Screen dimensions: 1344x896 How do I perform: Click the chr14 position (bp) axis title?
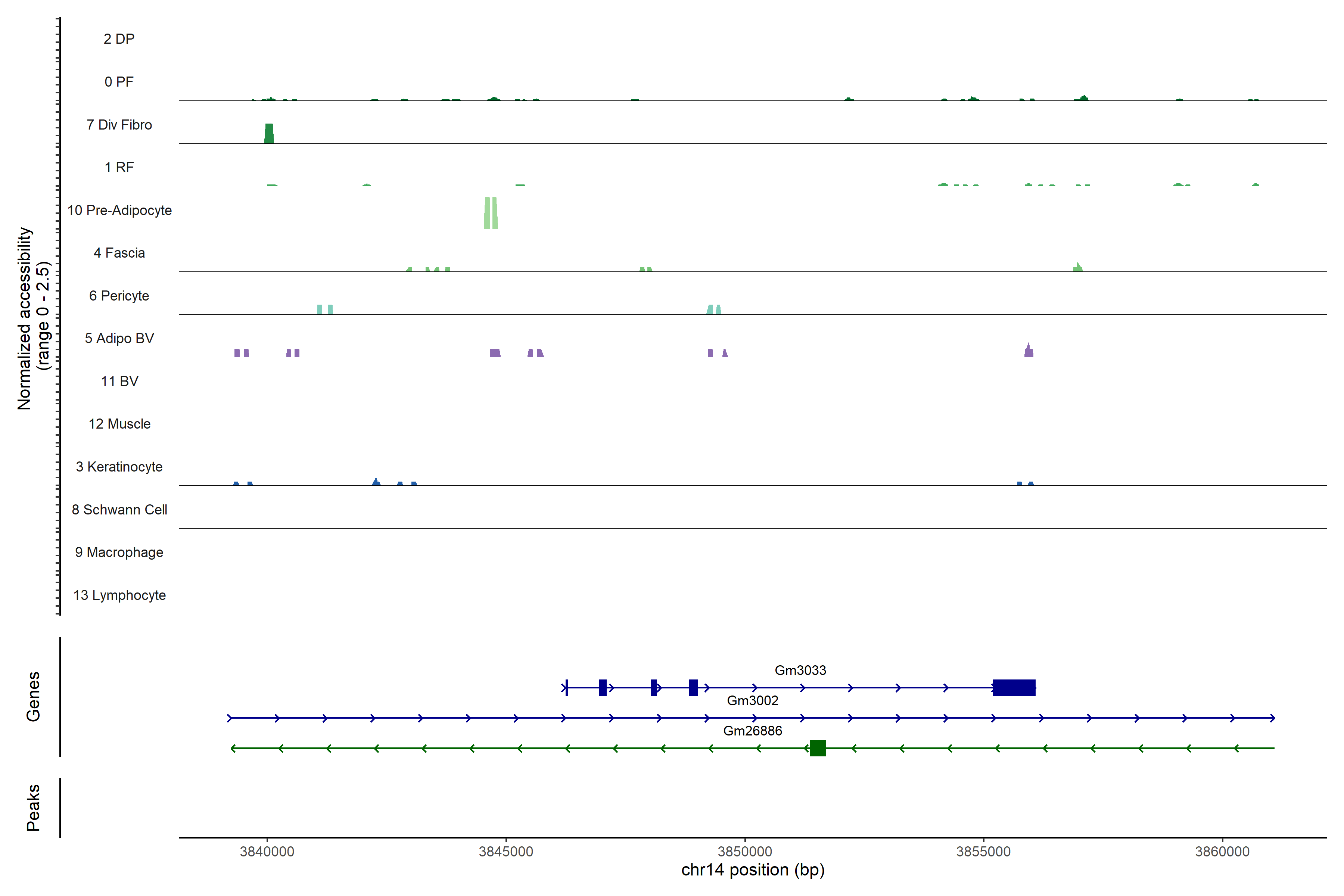[x=753, y=870]
